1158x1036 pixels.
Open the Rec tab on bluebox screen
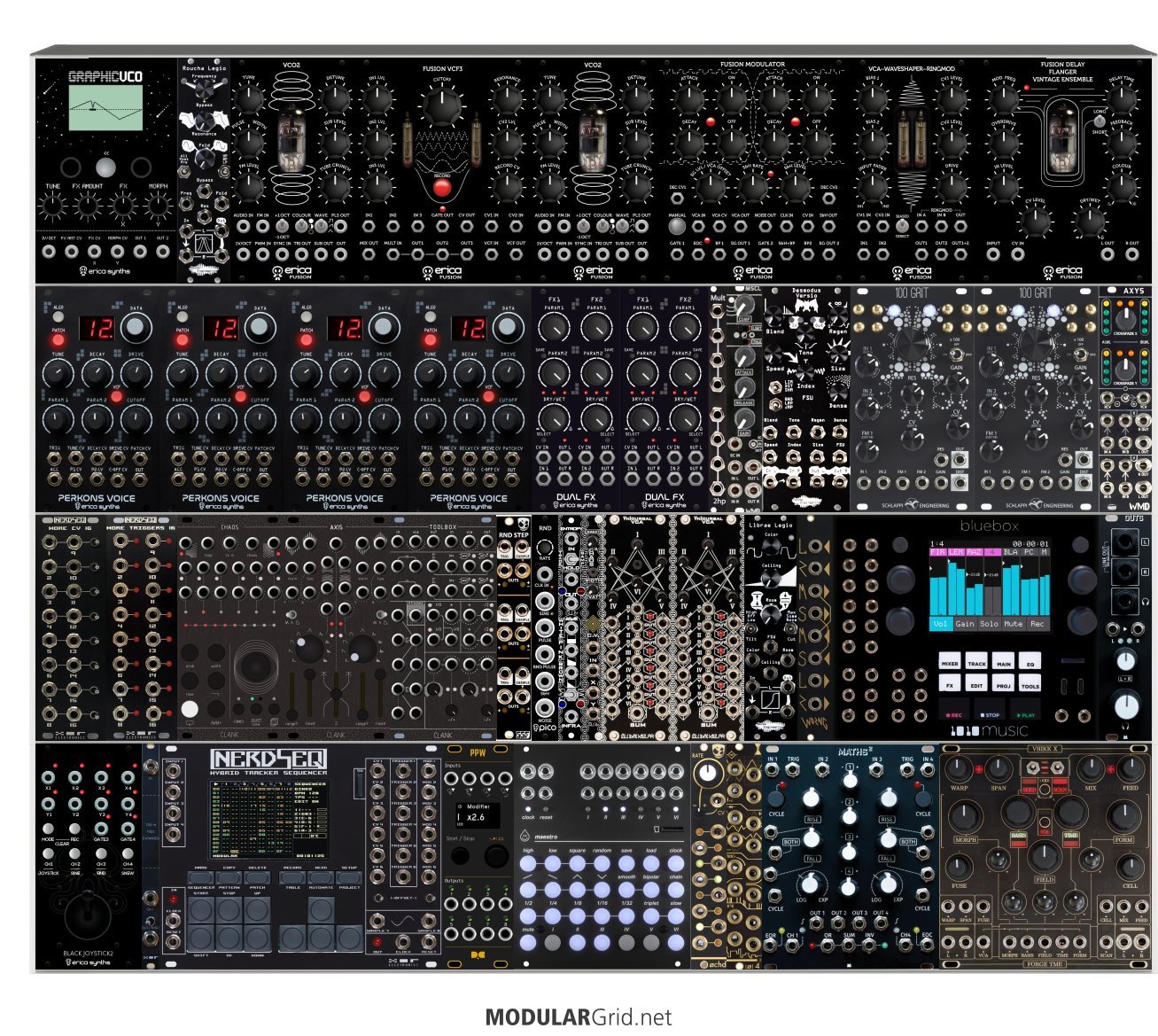[x=1037, y=624]
